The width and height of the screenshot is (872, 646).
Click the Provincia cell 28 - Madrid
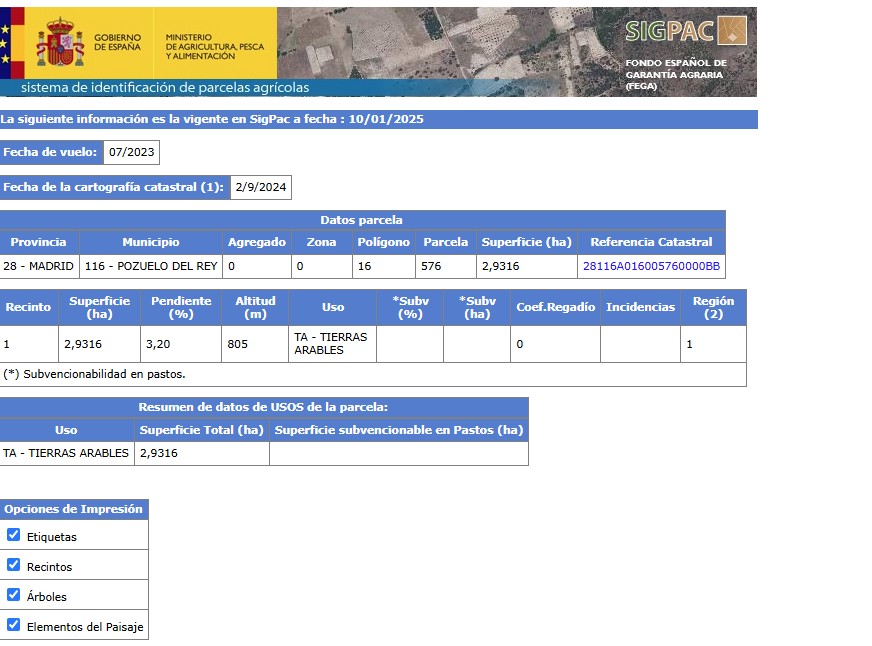(x=38, y=266)
